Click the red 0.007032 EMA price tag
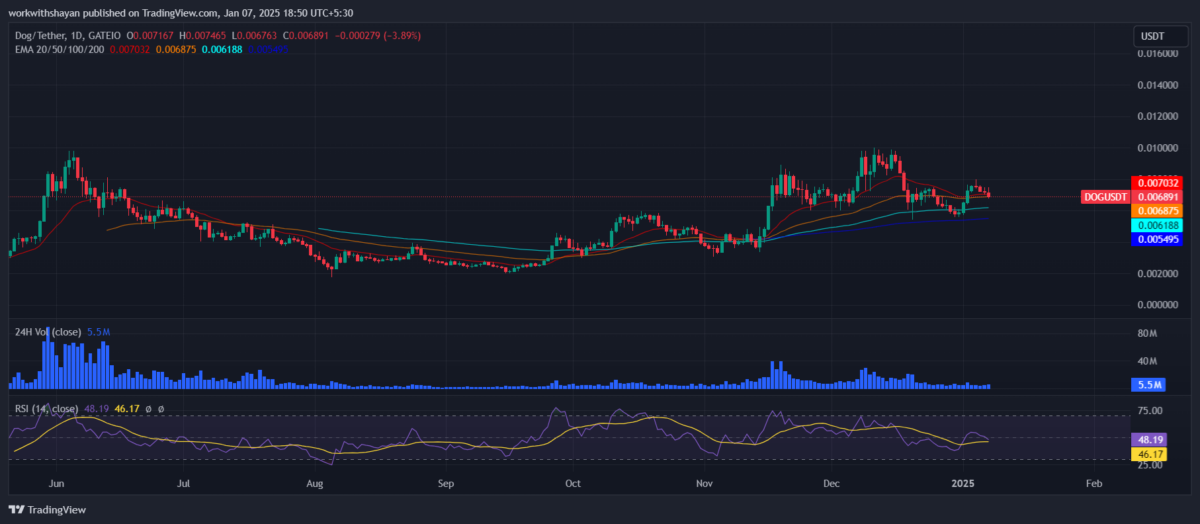This screenshot has width=1200, height=524. tap(1157, 183)
